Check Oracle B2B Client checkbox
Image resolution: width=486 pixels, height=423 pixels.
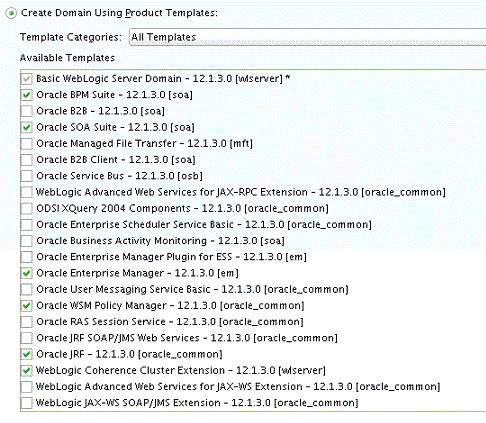tap(27, 160)
